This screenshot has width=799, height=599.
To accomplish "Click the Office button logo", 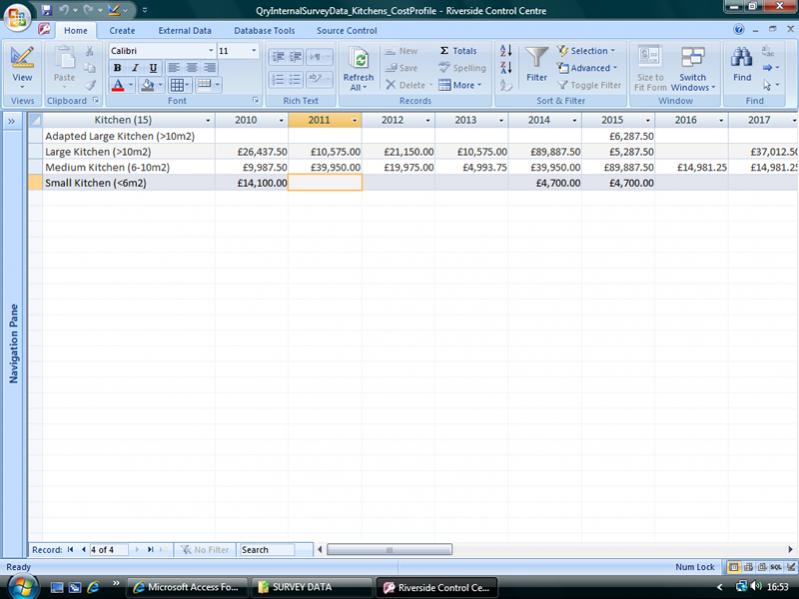I will tap(17, 17).
